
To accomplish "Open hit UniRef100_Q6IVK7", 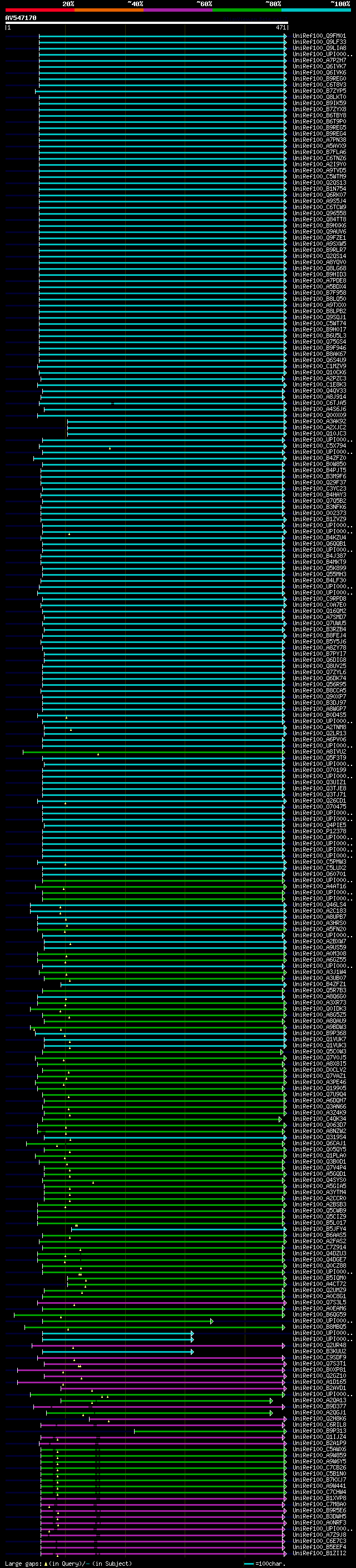I will pos(319,66).
